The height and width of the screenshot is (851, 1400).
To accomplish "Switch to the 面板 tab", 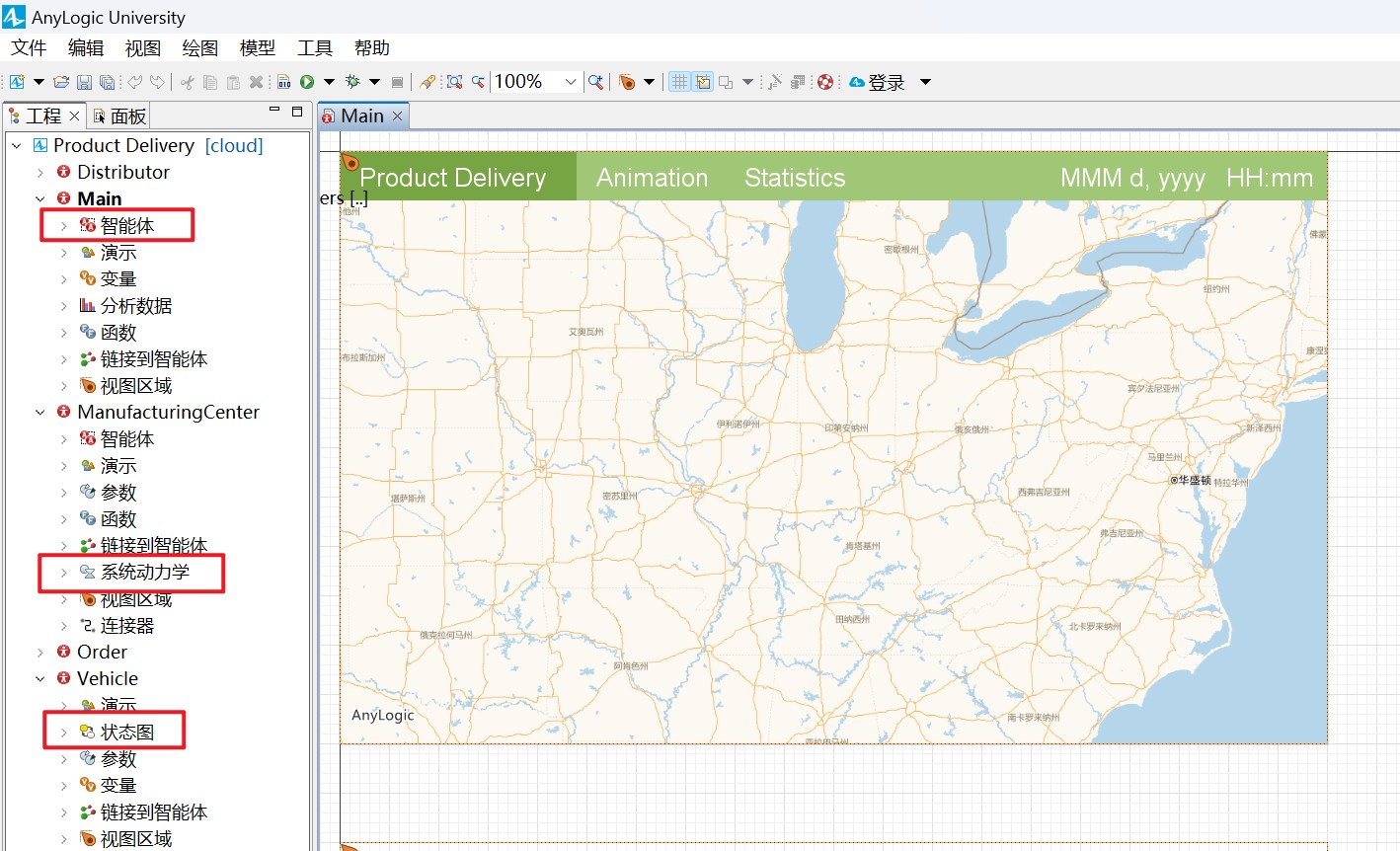I will coord(119,116).
